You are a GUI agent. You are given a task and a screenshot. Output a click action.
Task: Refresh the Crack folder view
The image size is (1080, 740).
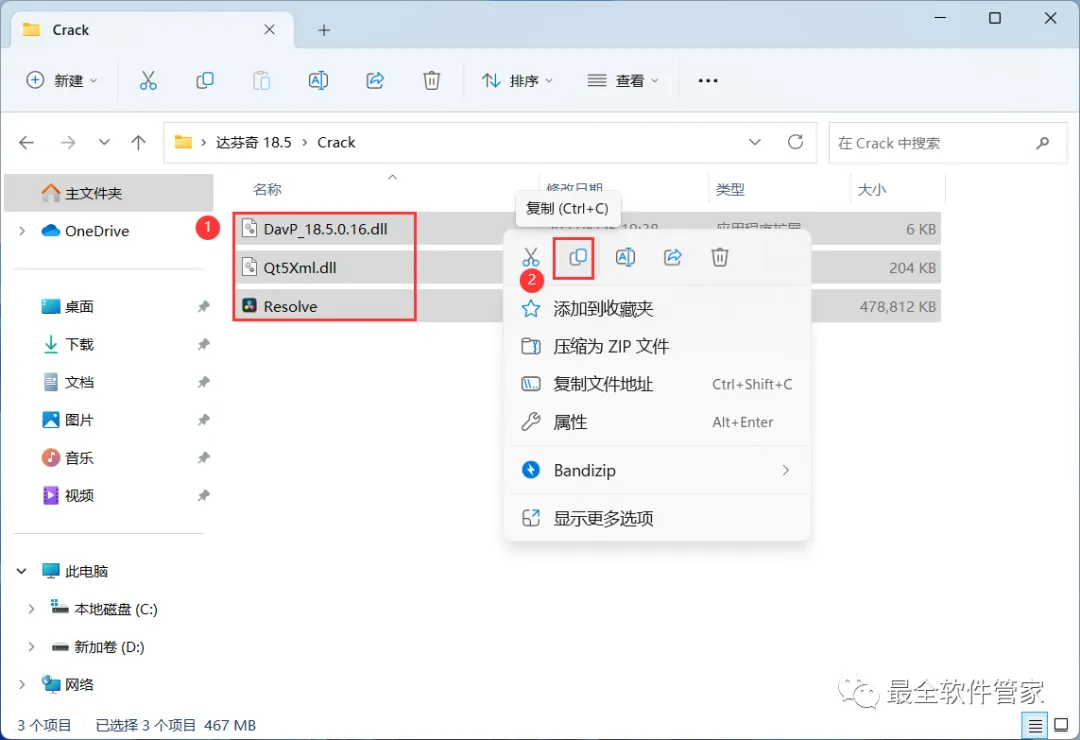coord(796,142)
